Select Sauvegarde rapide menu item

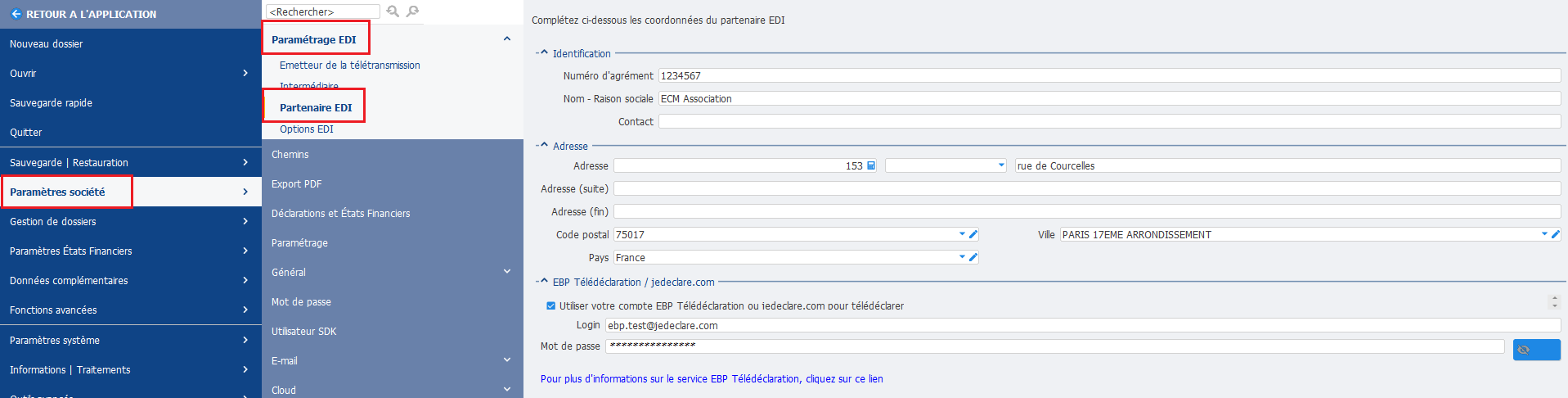pyautogui.click(x=131, y=102)
